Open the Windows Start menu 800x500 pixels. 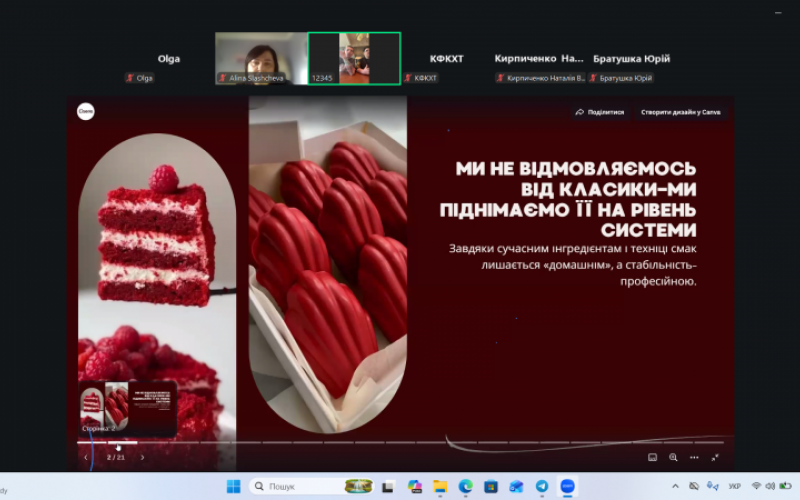[233, 486]
